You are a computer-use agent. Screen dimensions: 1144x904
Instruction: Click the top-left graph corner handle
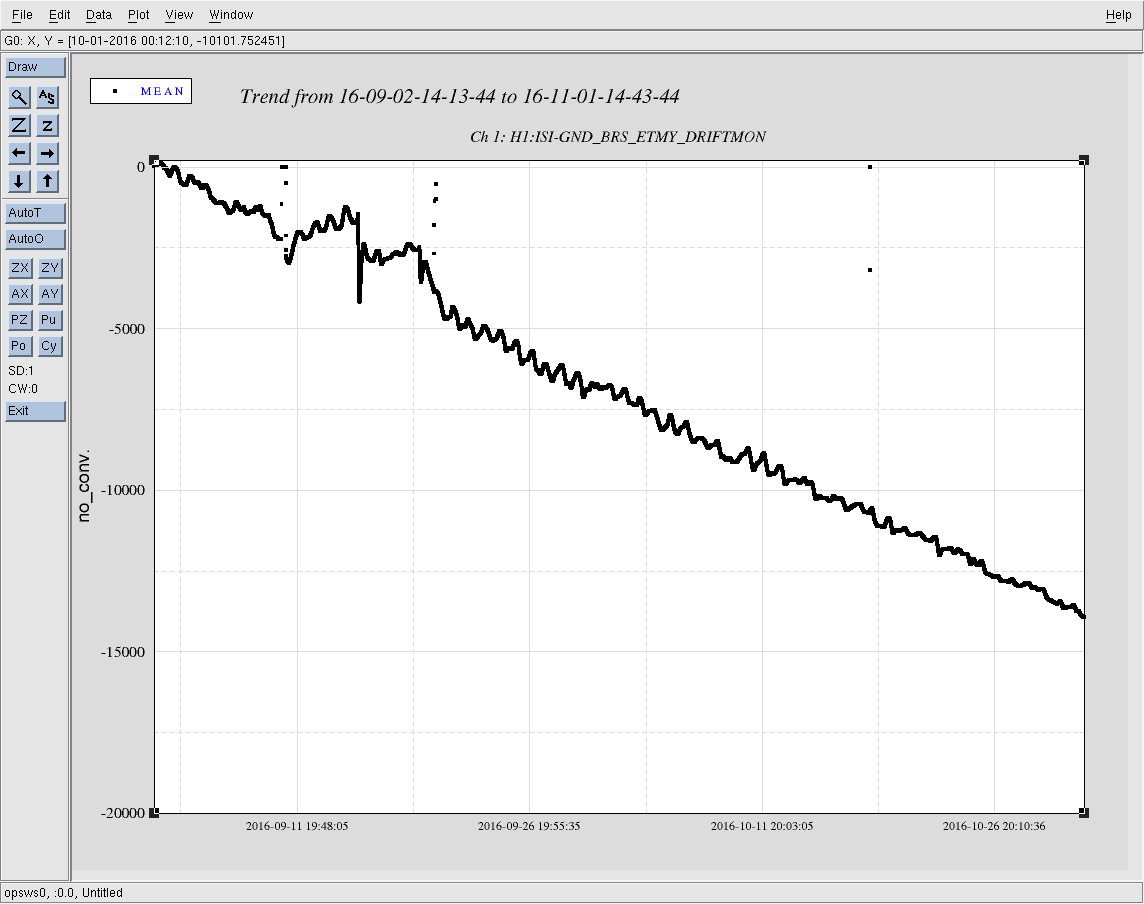pyautogui.click(x=154, y=160)
